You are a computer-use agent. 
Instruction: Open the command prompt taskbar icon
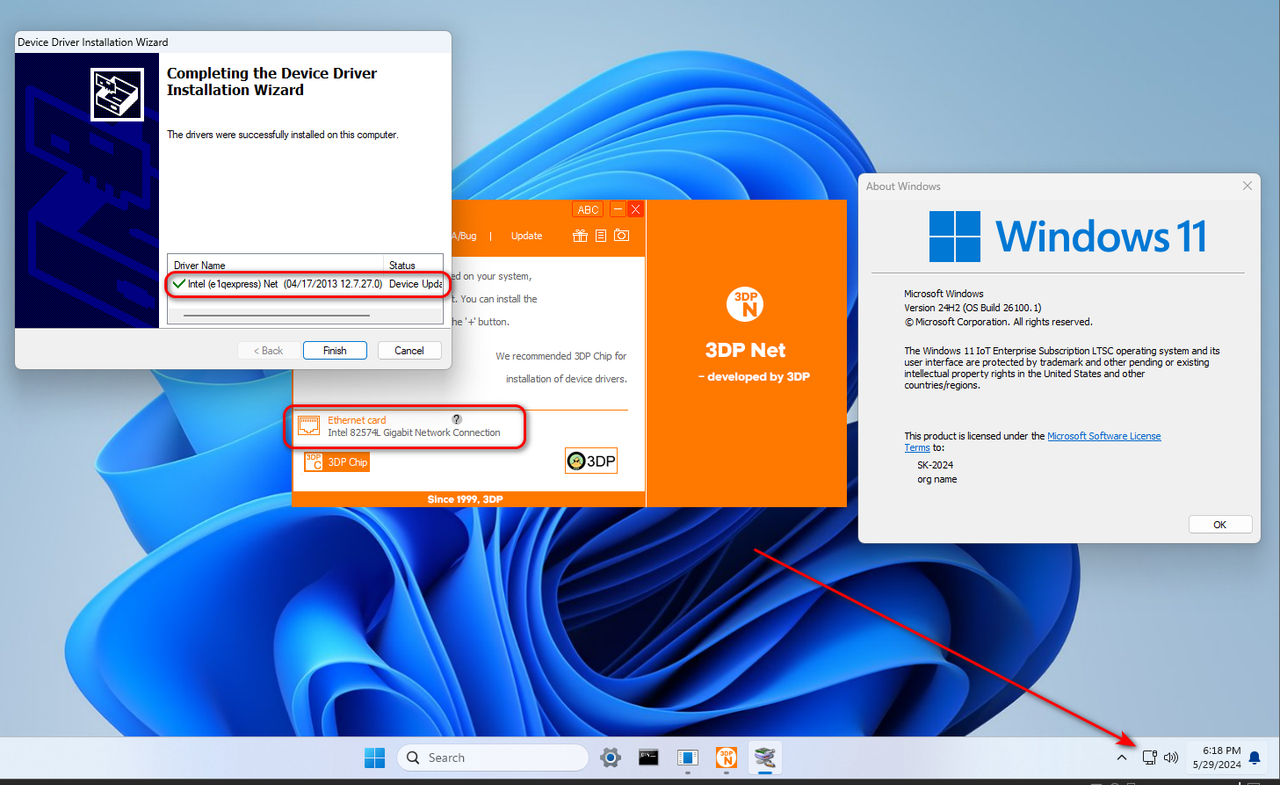pyautogui.click(x=649, y=758)
